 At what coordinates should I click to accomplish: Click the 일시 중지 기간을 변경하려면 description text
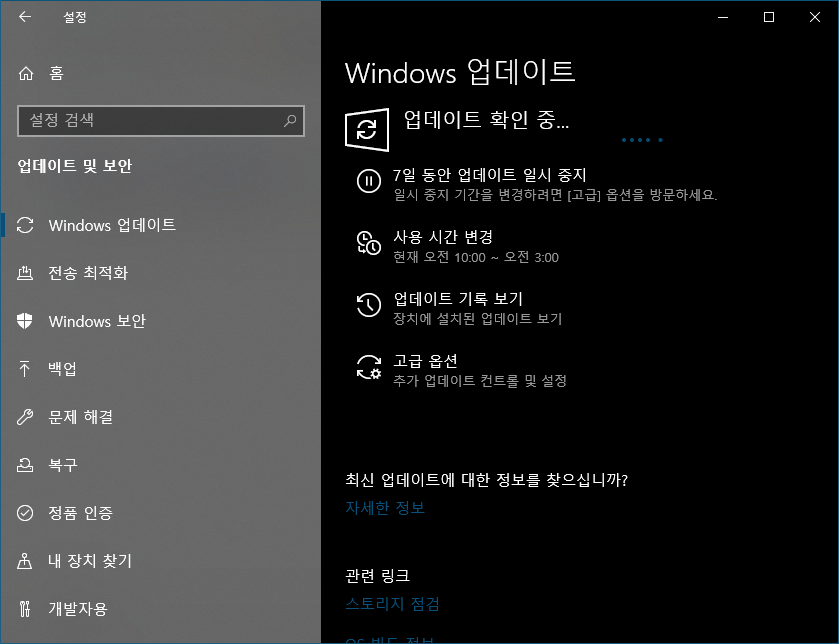pyautogui.click(x=555, y=195)
